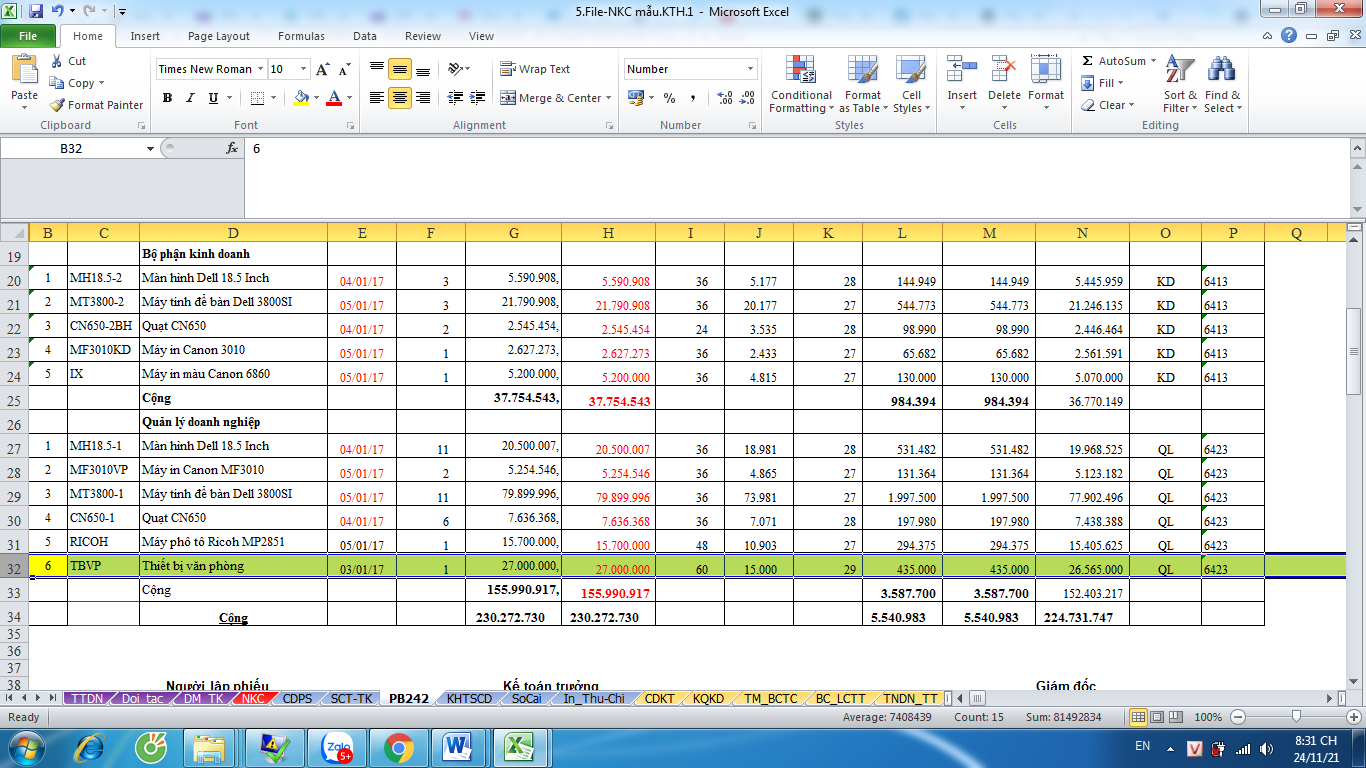Toggle Wrap Text for the cell
The width and height of the screenshot is (1366, 768).
[x=535, y=69]
